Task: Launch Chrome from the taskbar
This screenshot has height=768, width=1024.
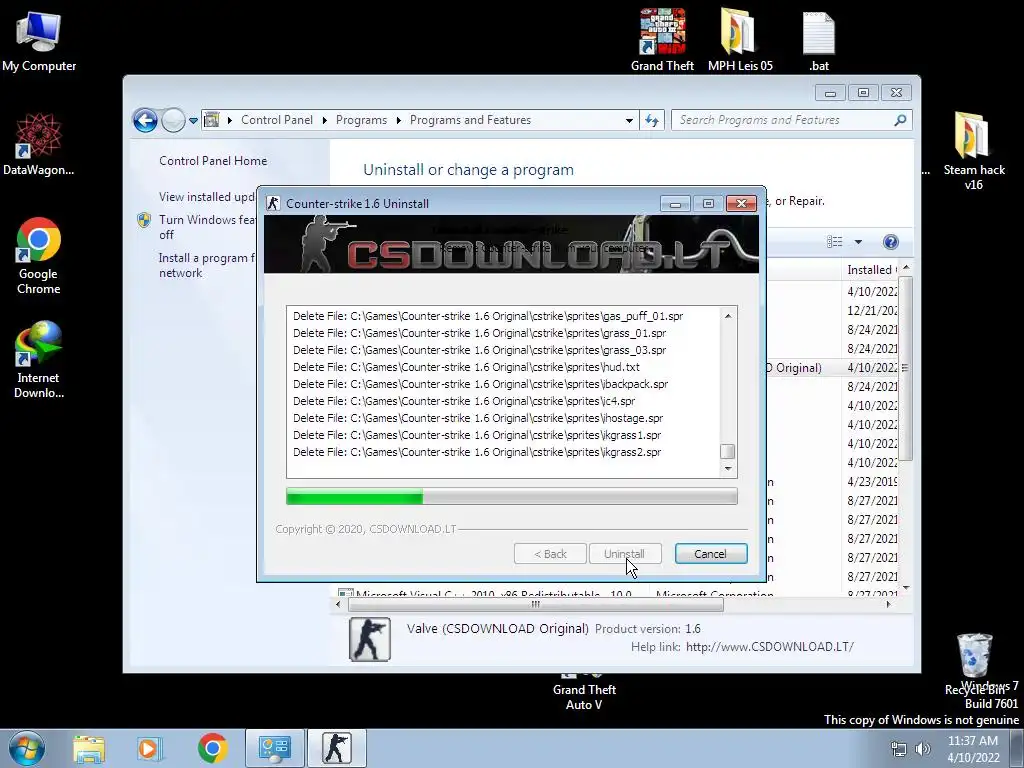Action: (212, 748)
